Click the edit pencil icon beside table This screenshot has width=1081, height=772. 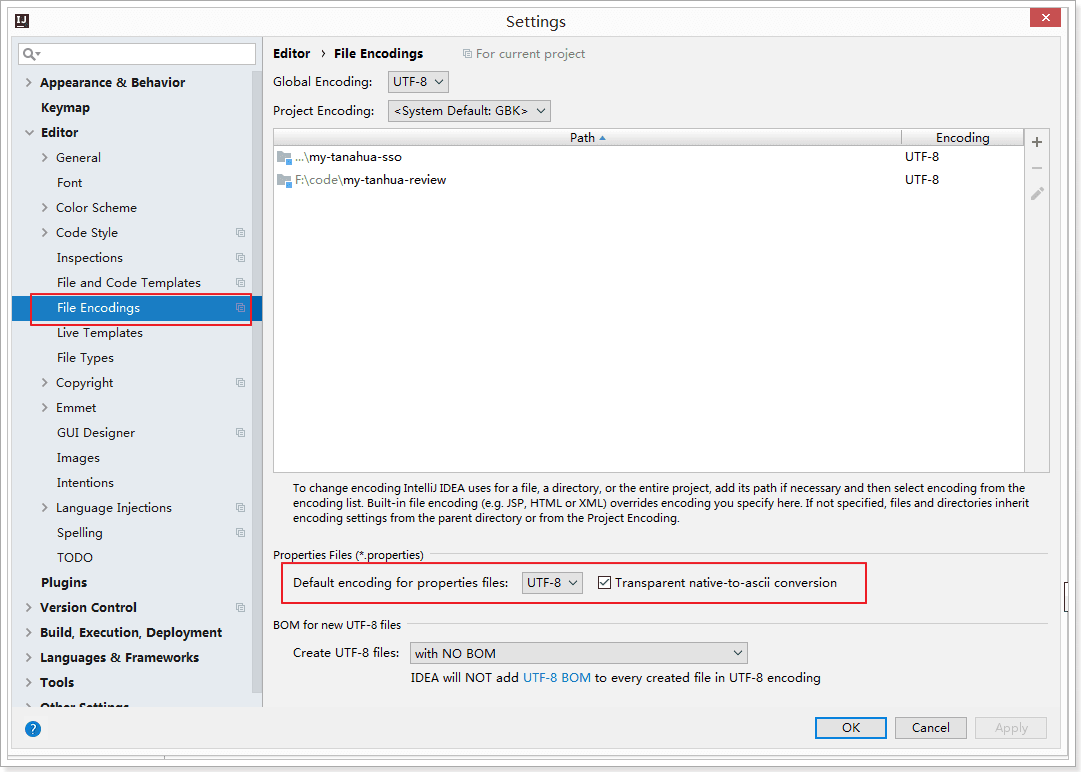[x=1037, y=194]
